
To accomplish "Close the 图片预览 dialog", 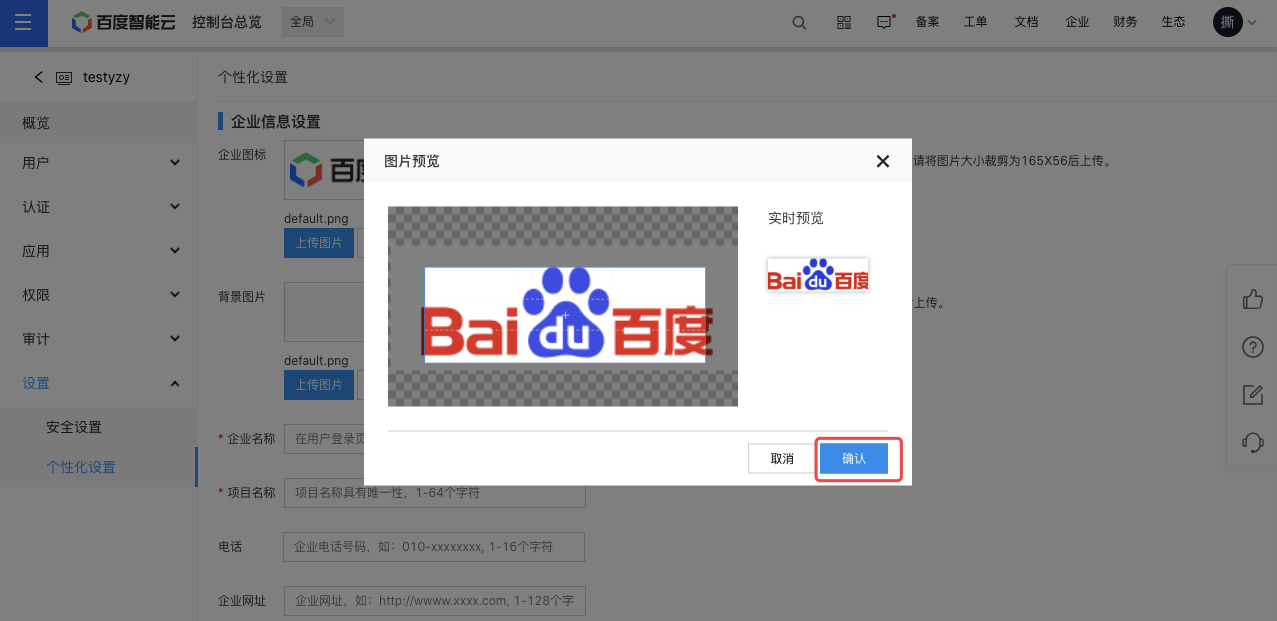I will click(883, 161).
